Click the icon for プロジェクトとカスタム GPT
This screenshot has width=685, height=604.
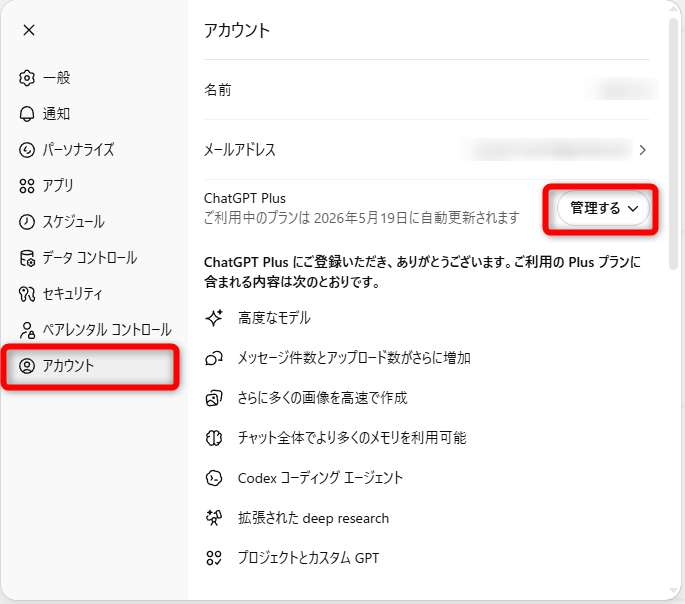[x=214, y=558]
